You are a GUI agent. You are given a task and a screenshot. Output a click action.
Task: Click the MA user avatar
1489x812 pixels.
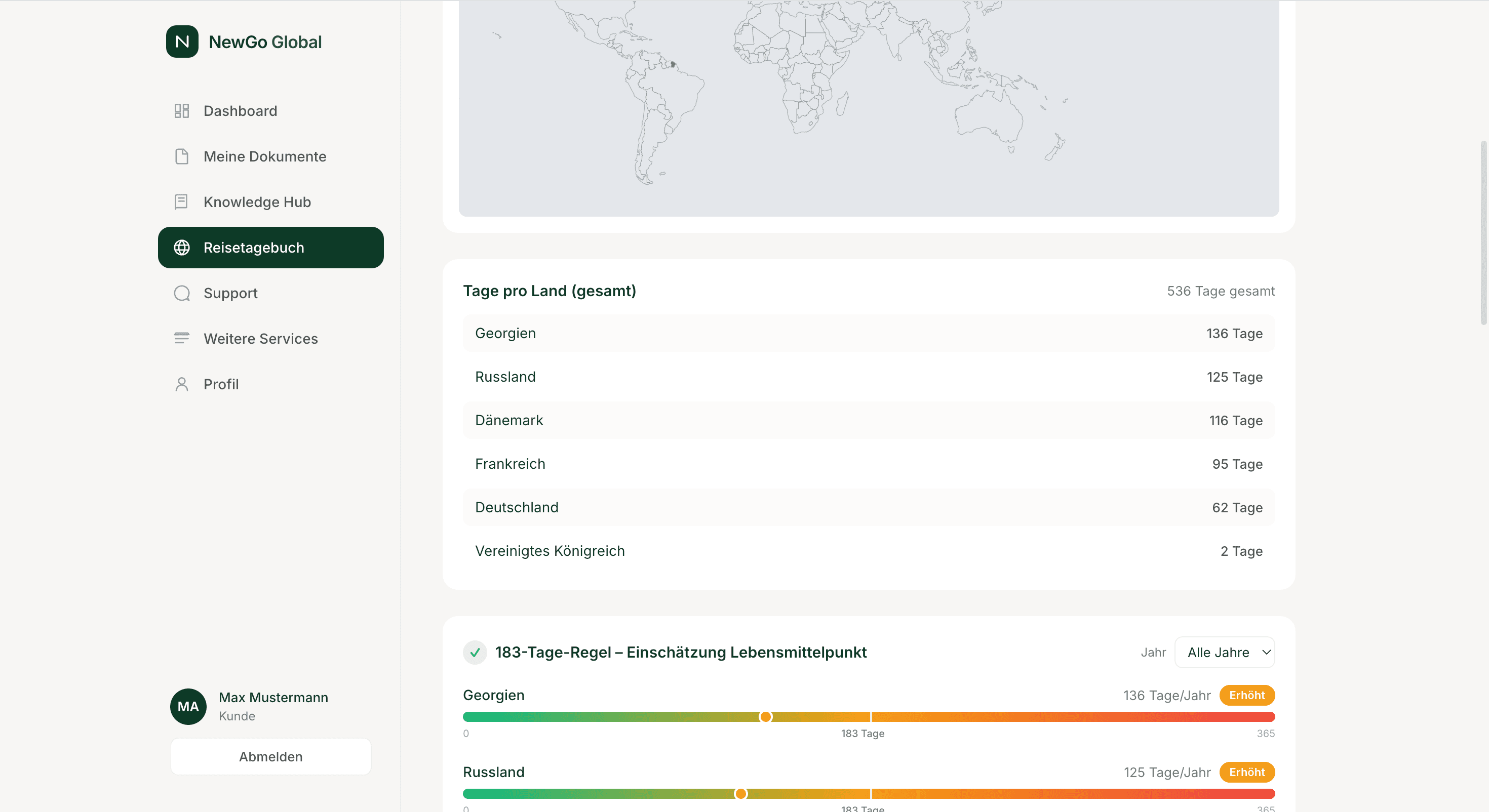pos(188,706)
